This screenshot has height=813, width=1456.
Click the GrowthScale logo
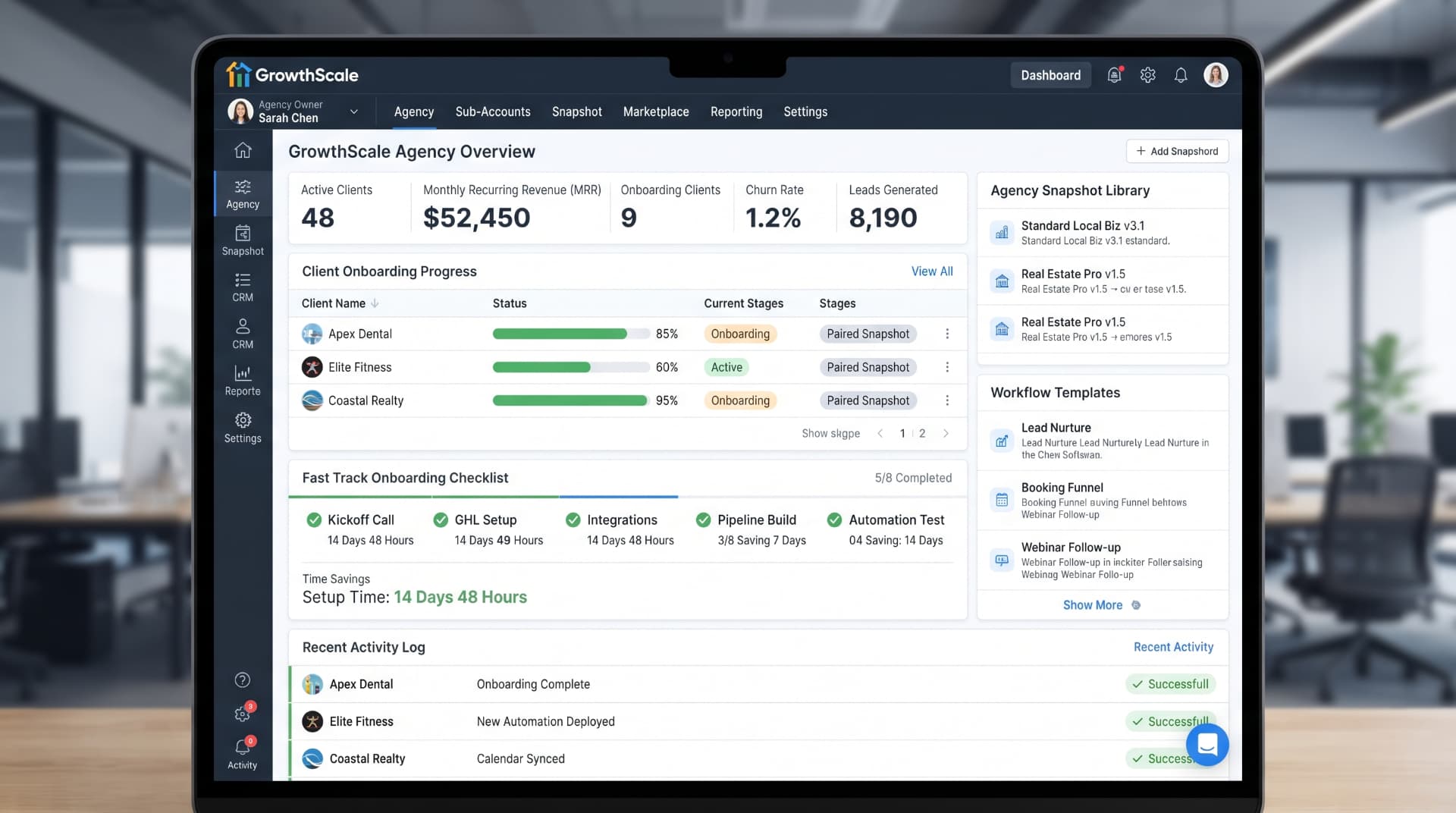click(293, 74)
